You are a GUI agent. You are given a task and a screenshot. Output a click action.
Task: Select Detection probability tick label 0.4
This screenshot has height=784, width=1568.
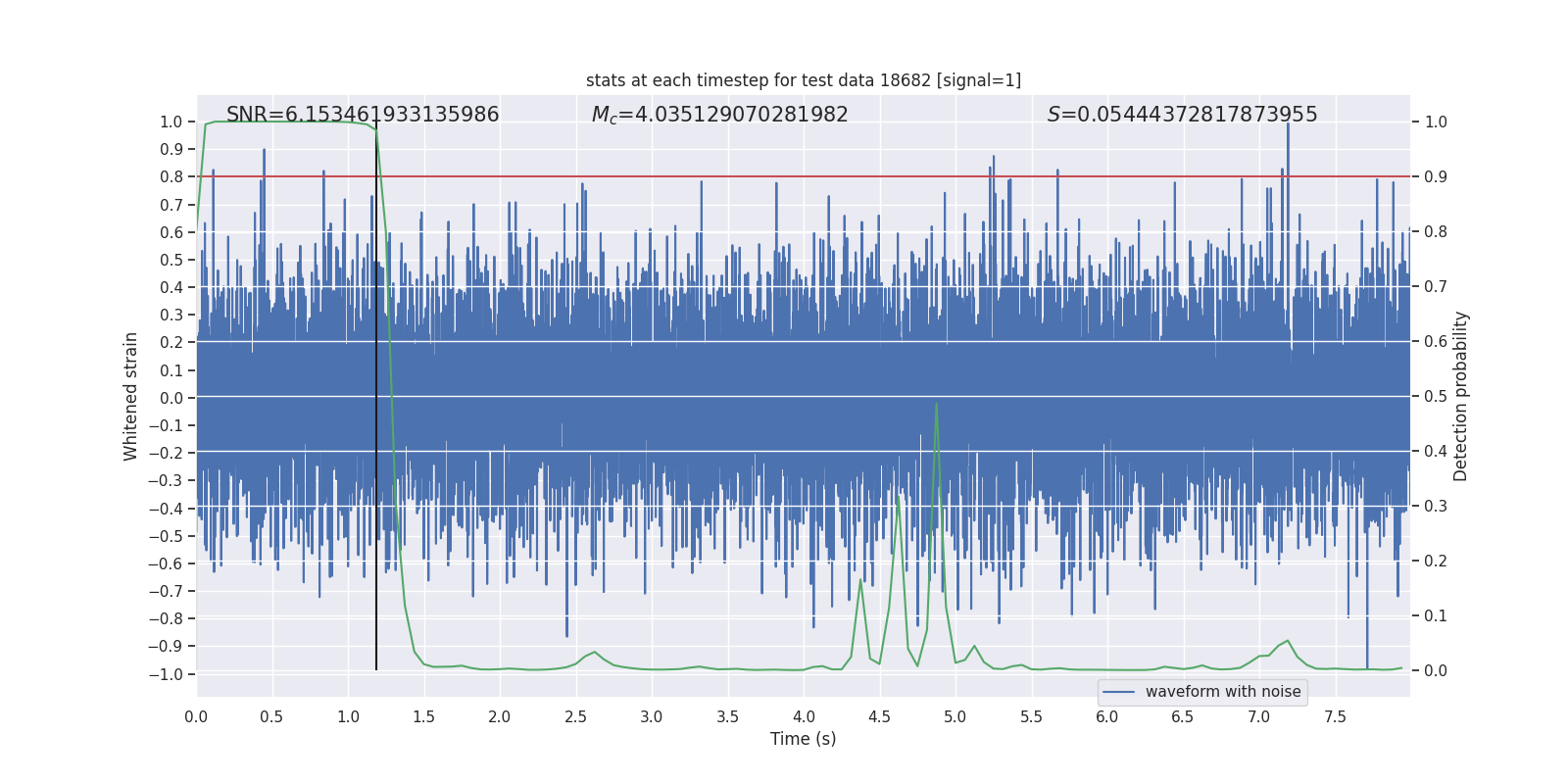1436,452
